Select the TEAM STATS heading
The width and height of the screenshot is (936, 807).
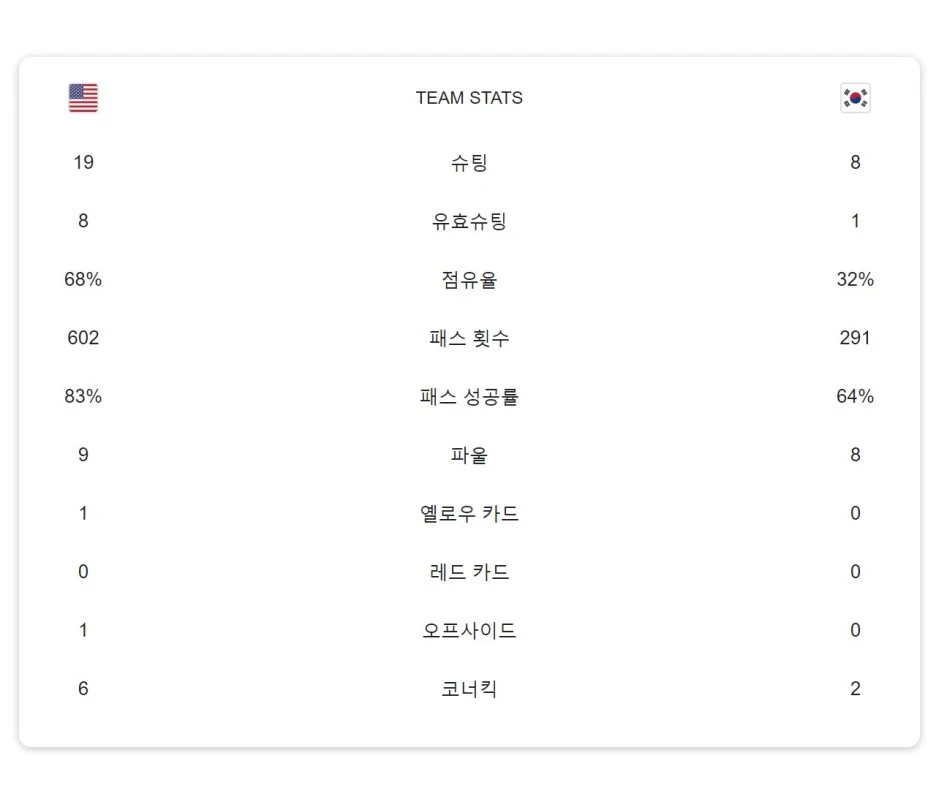click(x=469, y=98)
